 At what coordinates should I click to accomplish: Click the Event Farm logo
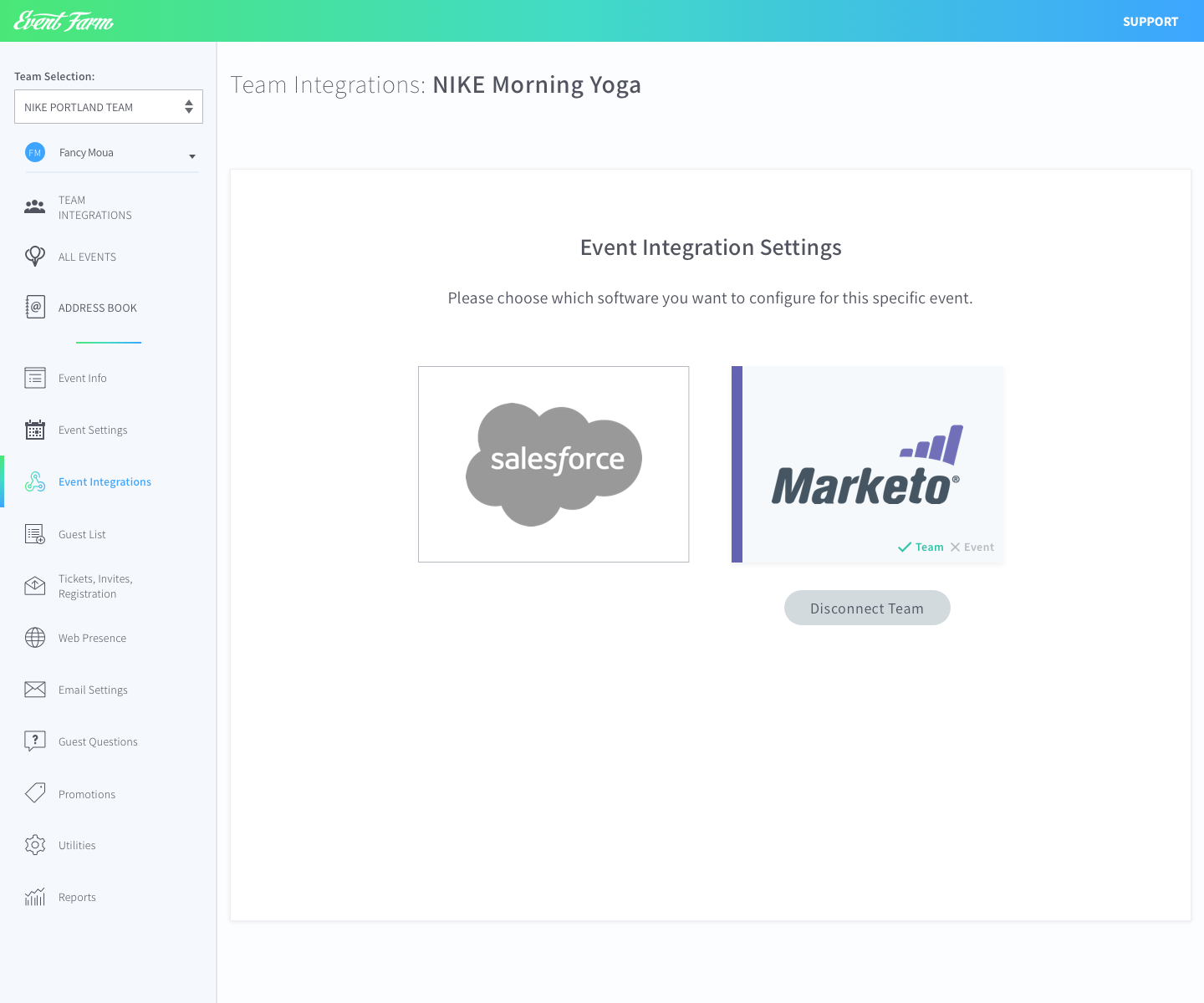click(64, 21)
